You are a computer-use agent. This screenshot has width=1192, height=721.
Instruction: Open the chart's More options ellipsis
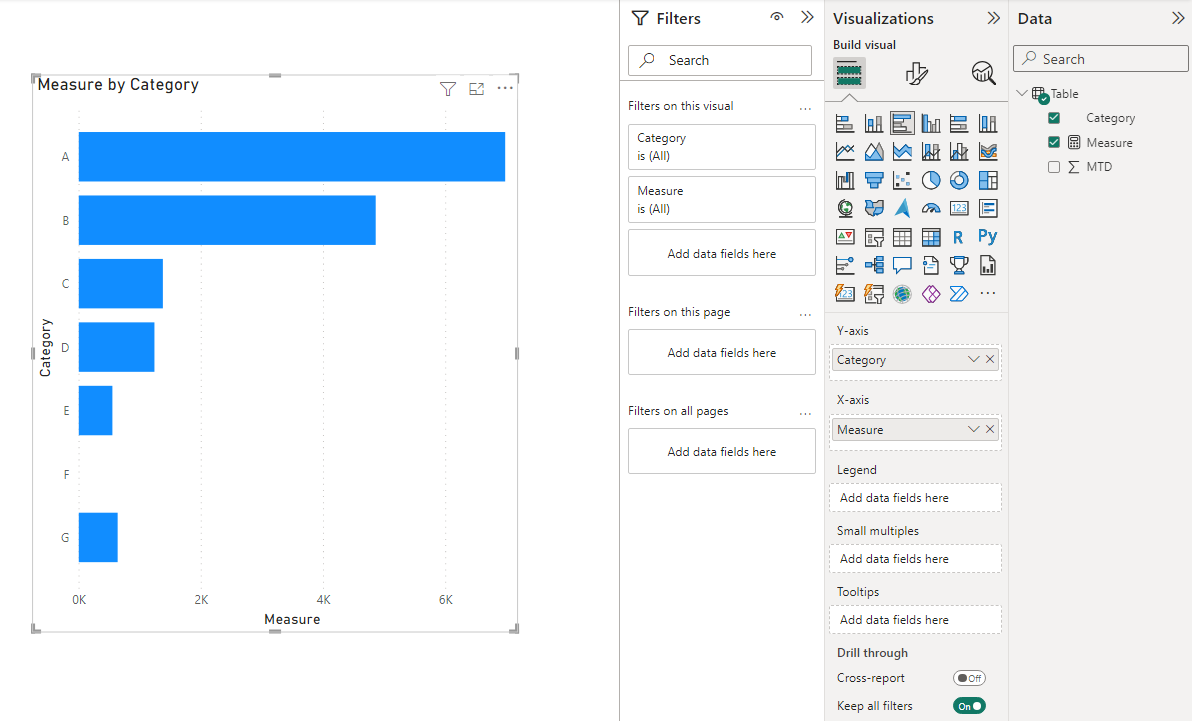click(505, 88)
